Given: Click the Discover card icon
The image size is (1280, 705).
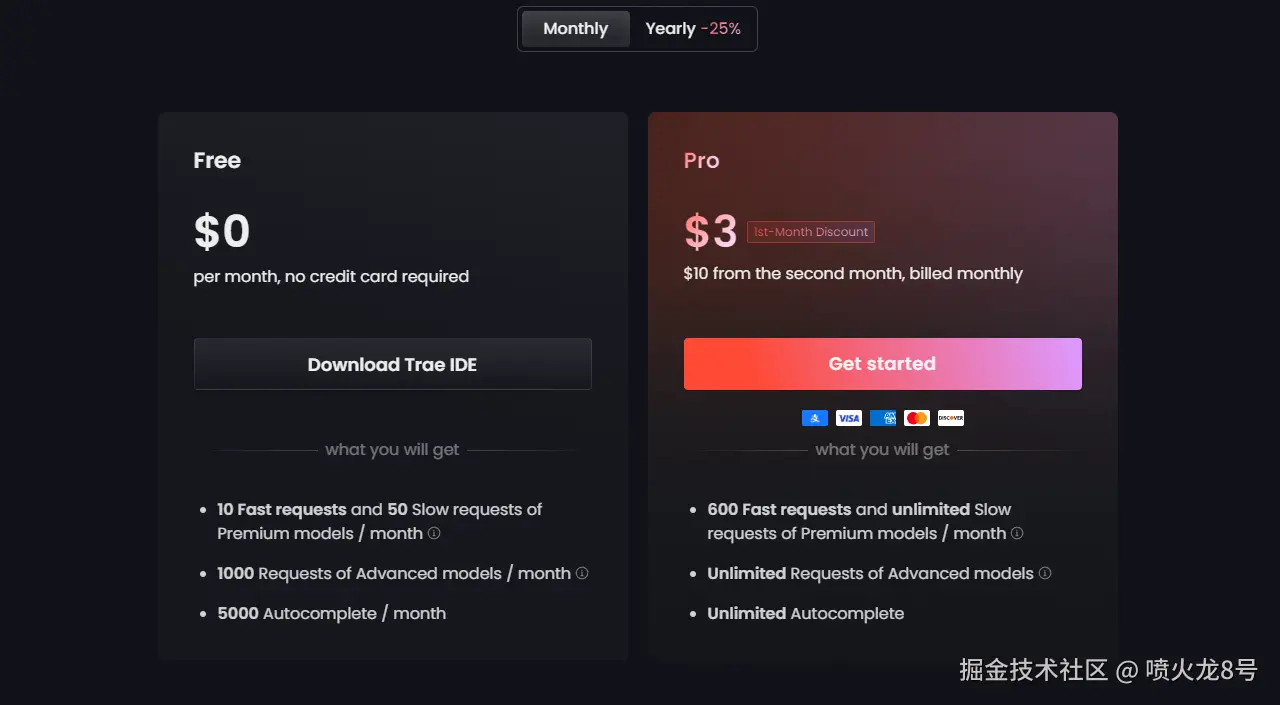Looking at the screenshot, I should coord(949,417).
